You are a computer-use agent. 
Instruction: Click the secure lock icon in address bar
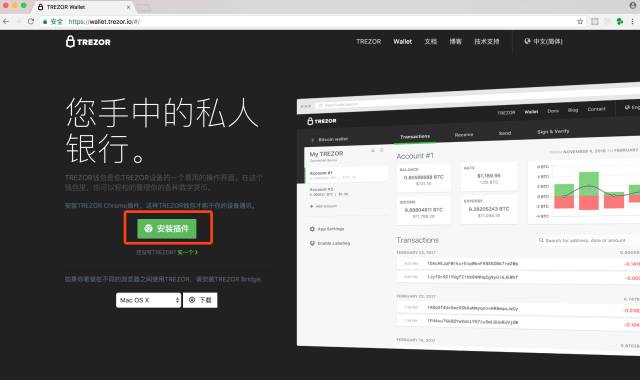coord(45,22)
